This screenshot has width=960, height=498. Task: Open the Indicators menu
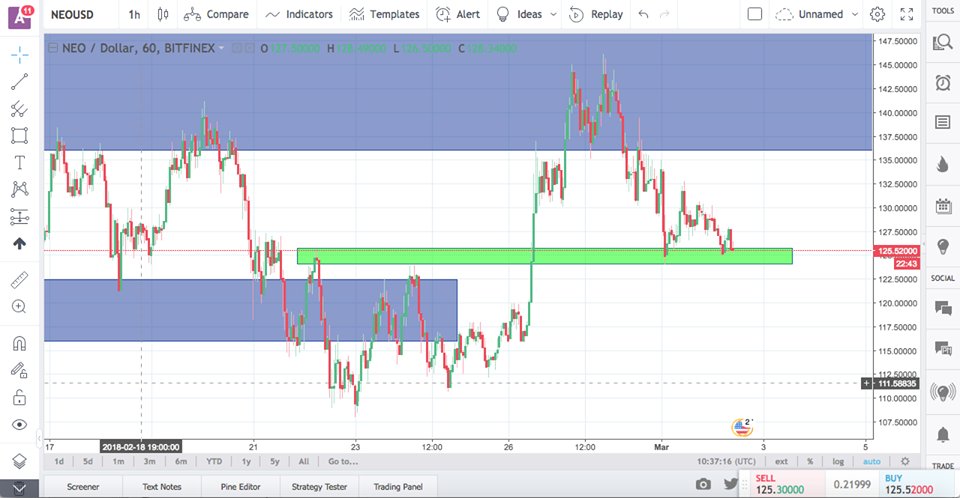[299, 14]
